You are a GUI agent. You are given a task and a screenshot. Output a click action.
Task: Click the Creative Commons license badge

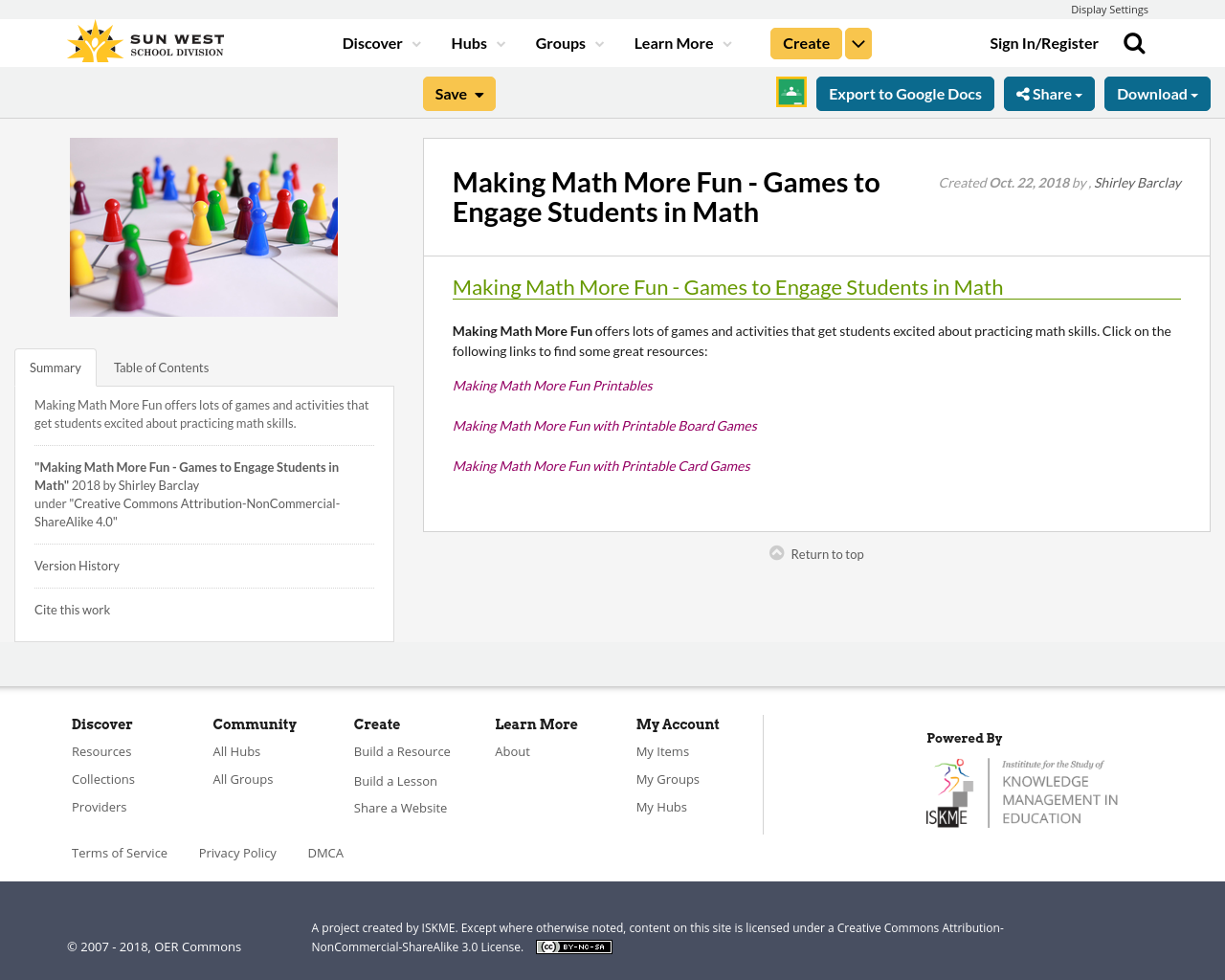(573, 946)
